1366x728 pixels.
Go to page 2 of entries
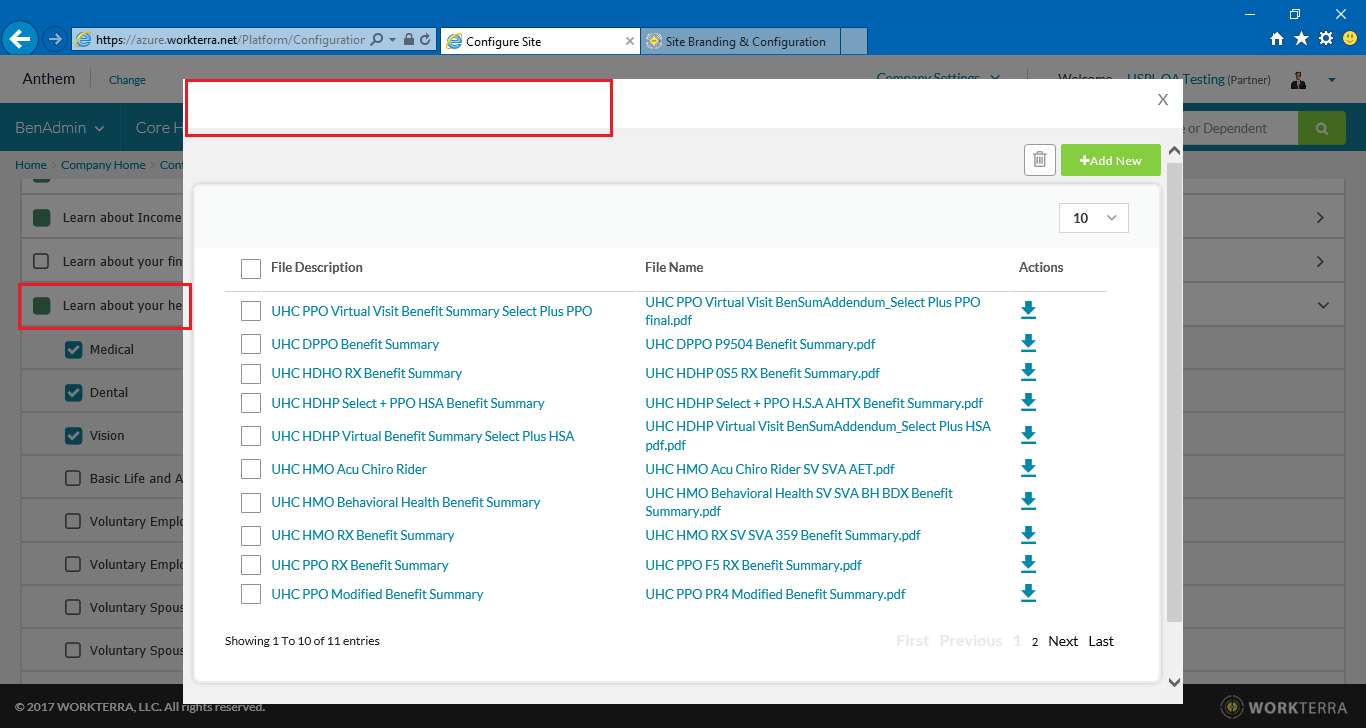coord(1035,642)
